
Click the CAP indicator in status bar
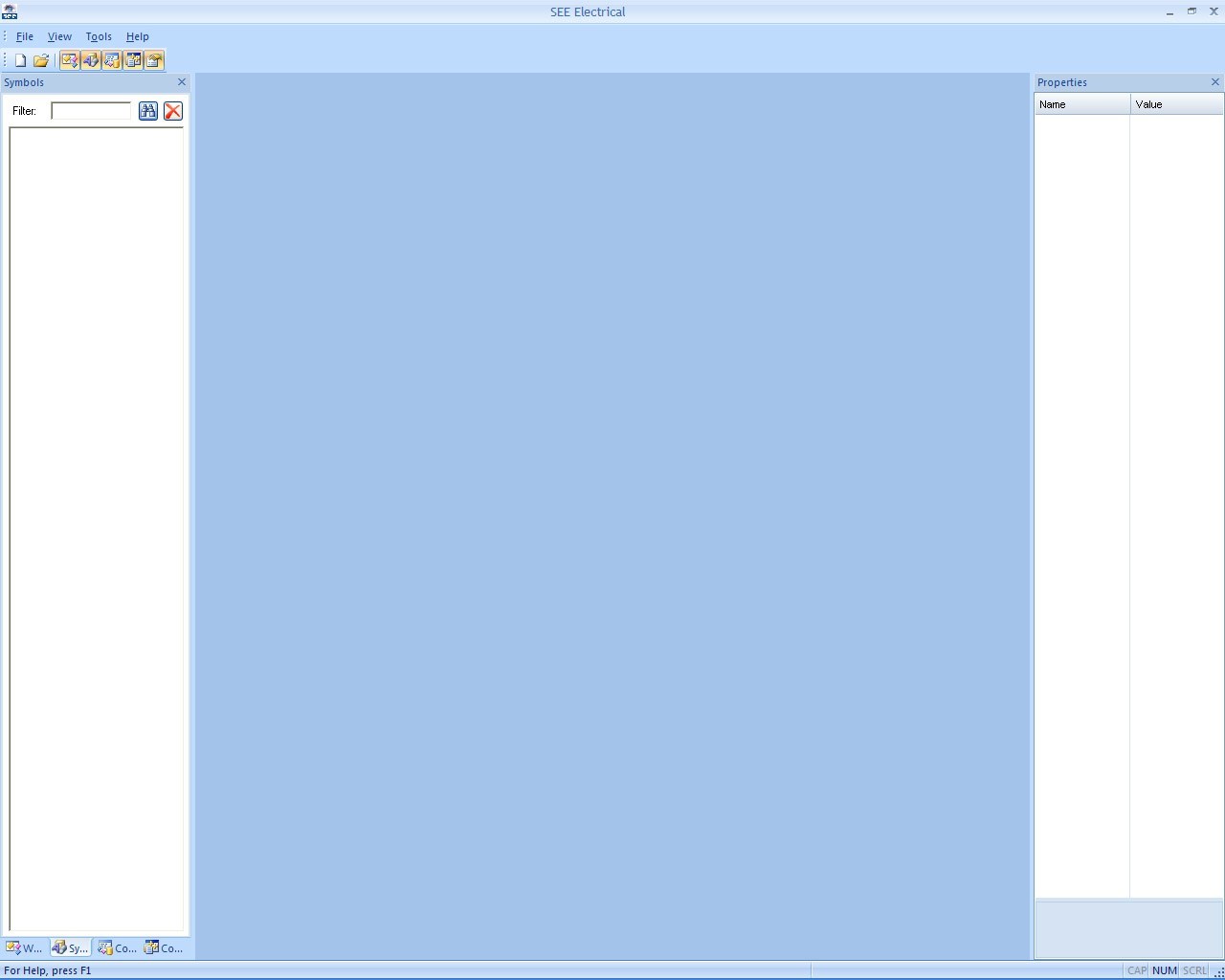click(1137, 970)
